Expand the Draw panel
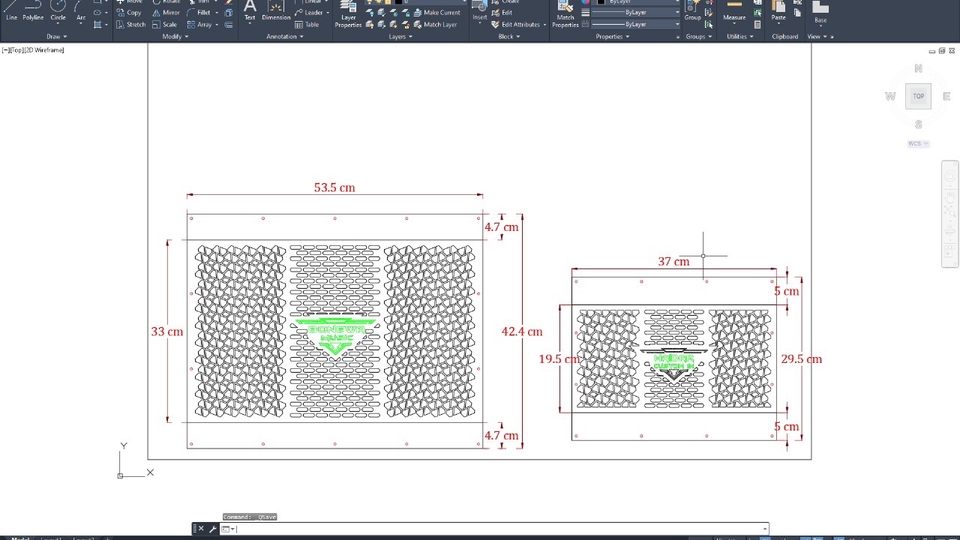This screenshot has height=540, width=960. [56, 37]
